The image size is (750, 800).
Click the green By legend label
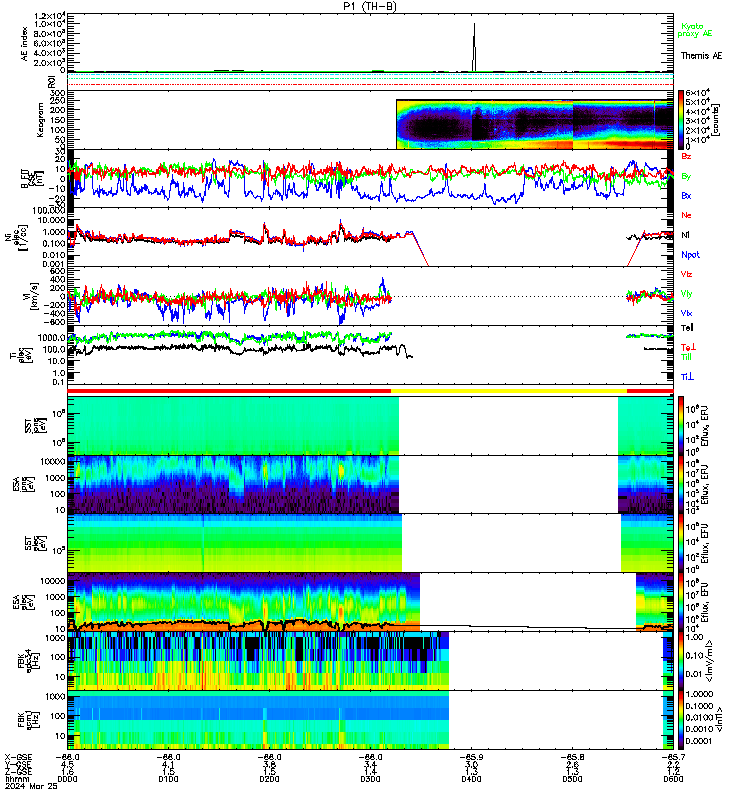[686, 176]
